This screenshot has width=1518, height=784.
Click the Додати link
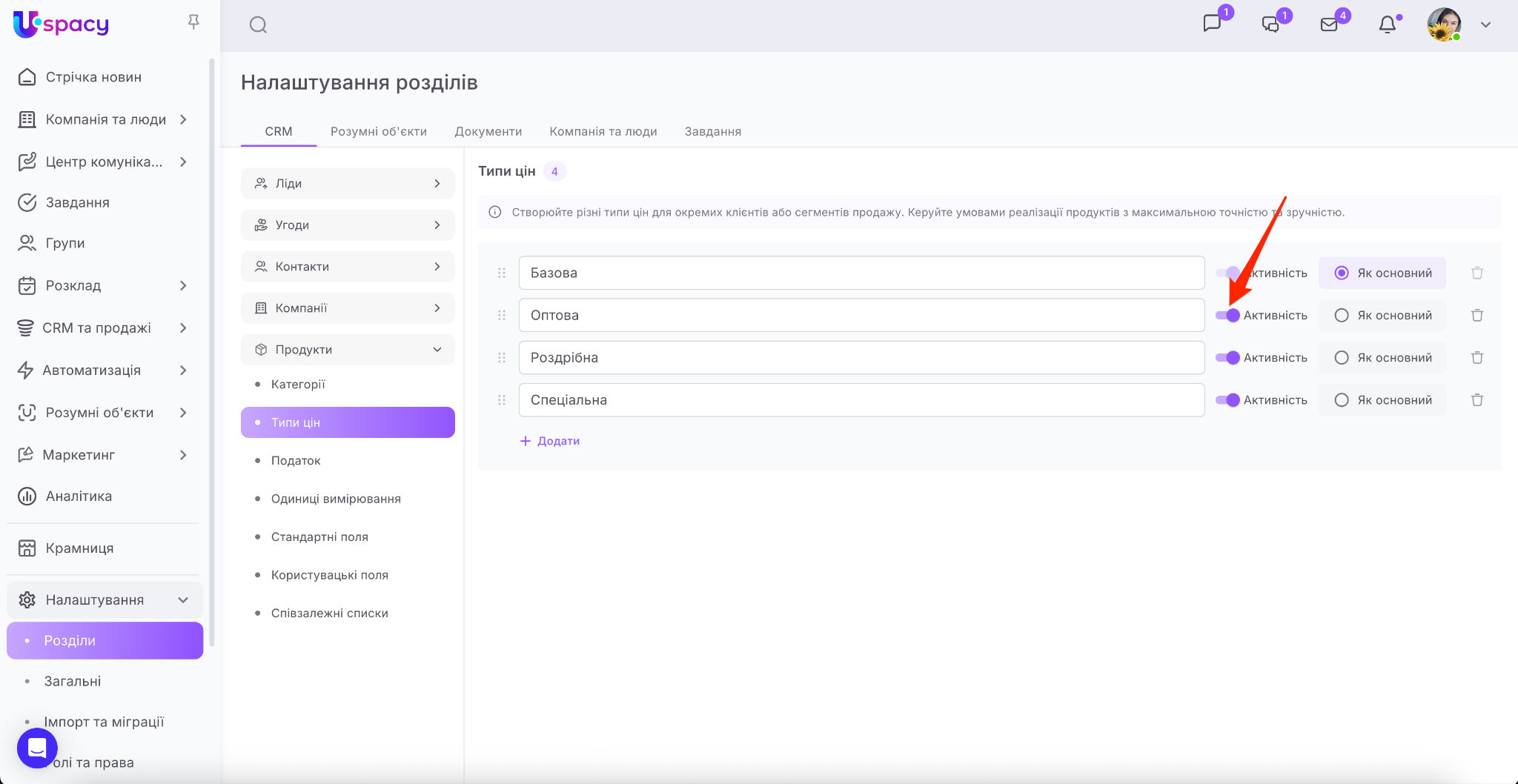point(550,441)
